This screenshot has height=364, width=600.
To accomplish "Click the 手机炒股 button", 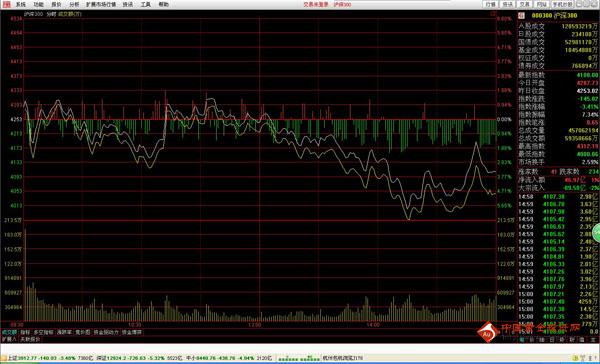I will (562, 4).
